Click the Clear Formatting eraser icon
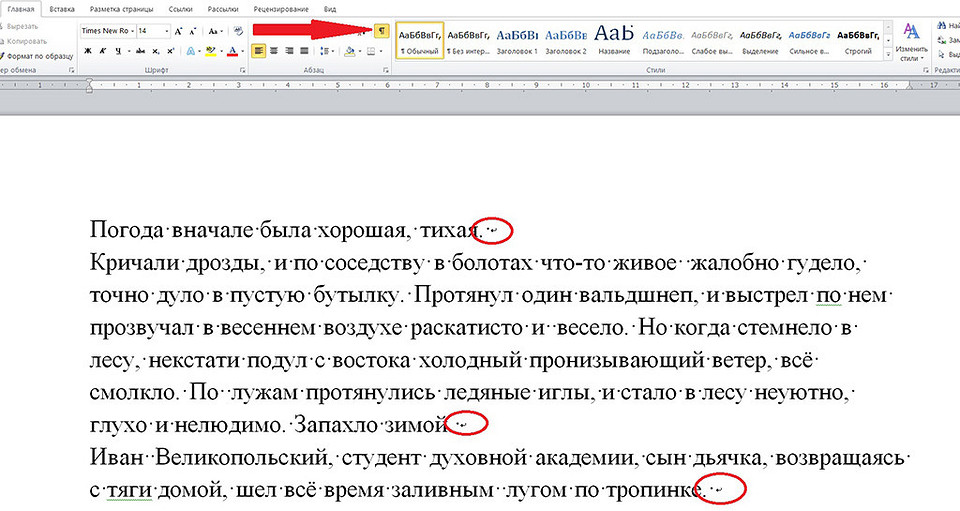 tap(238, 31)
